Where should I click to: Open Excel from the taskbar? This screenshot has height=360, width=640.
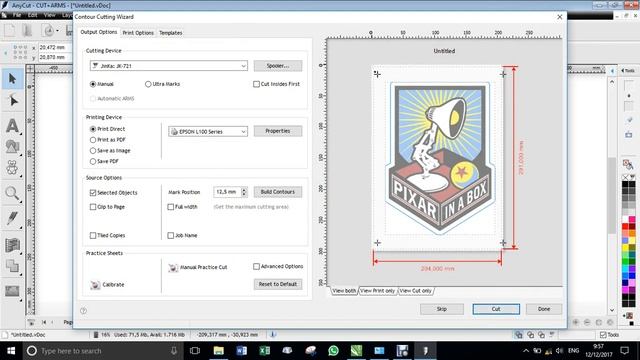pyautogui.click(x=264, y=351)
